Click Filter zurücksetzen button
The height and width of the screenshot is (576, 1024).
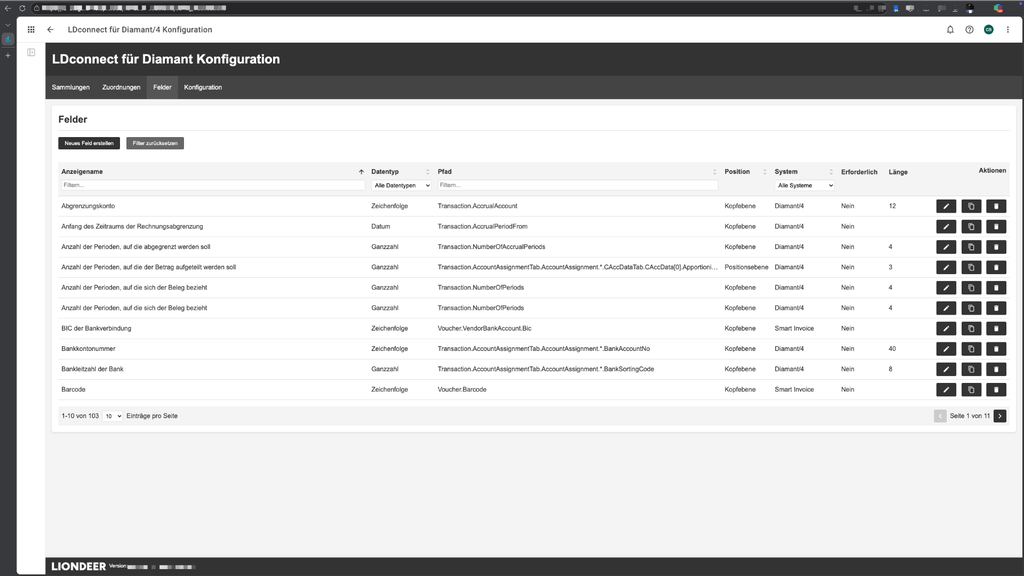tap(155, 143)
